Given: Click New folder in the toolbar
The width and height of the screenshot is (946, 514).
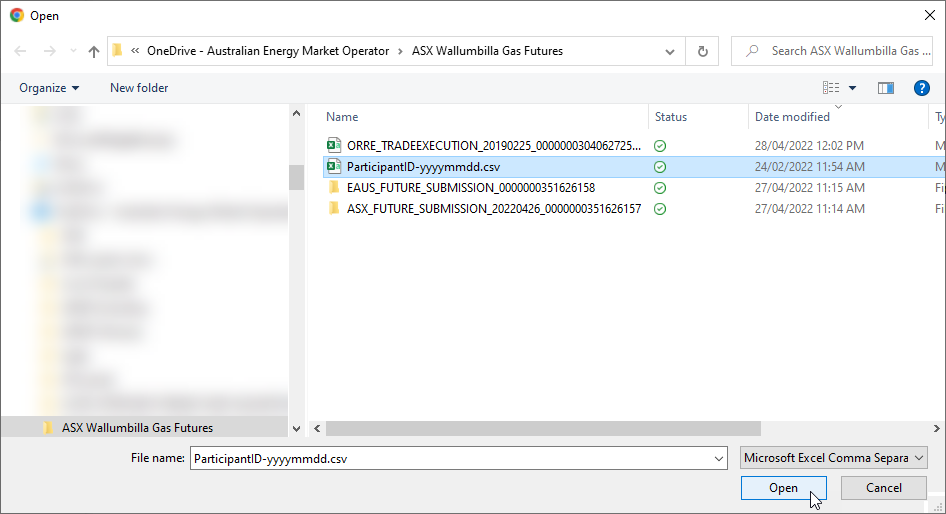Looking at the screenshot, I should (139, 88).
